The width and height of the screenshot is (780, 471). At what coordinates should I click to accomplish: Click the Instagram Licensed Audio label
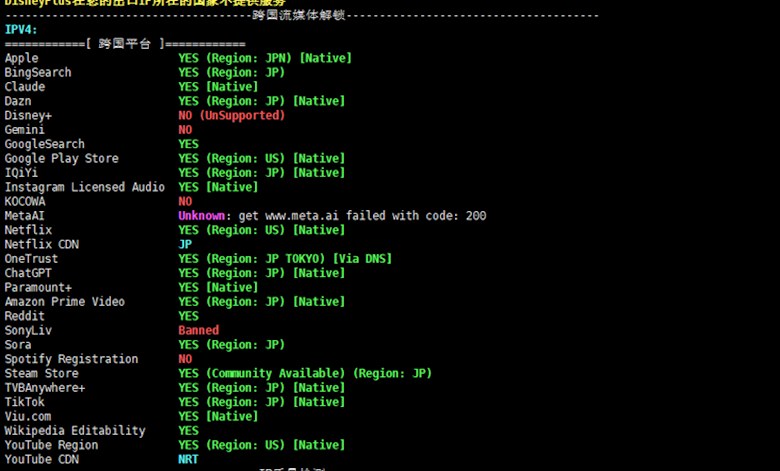pos(85,187)
